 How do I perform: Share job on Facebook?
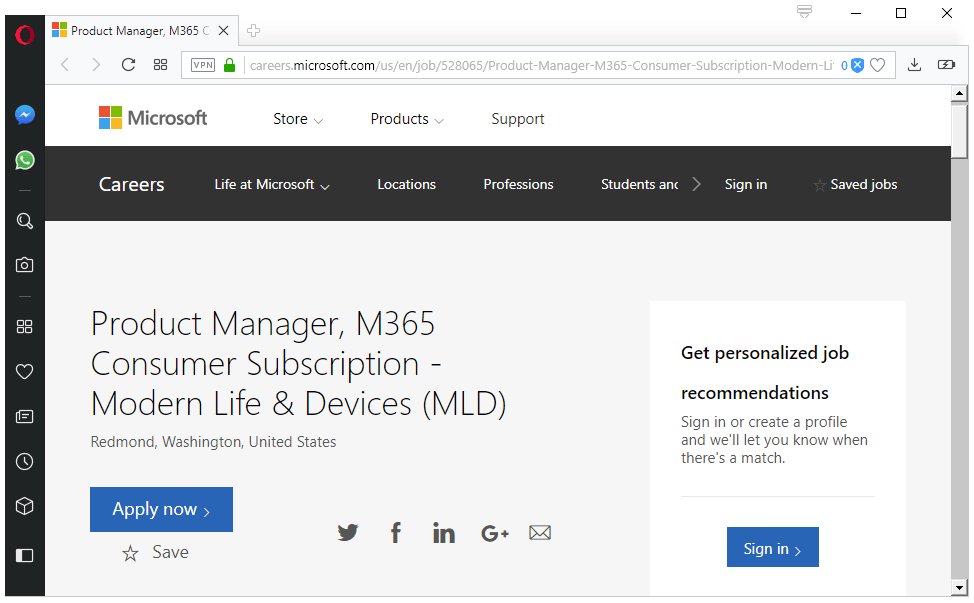[396, 532]
